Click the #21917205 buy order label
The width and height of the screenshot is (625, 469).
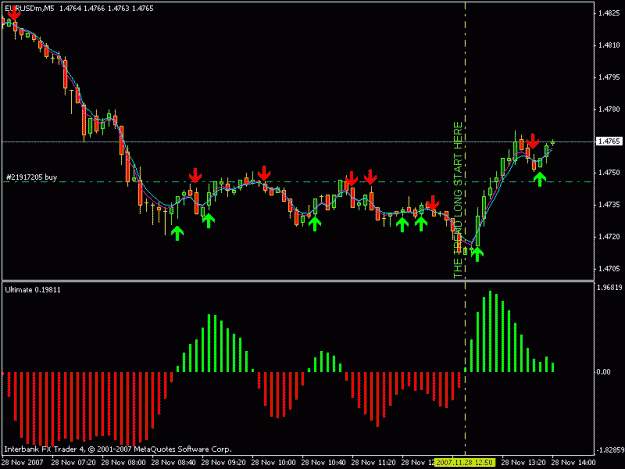(x=31, y=177)
